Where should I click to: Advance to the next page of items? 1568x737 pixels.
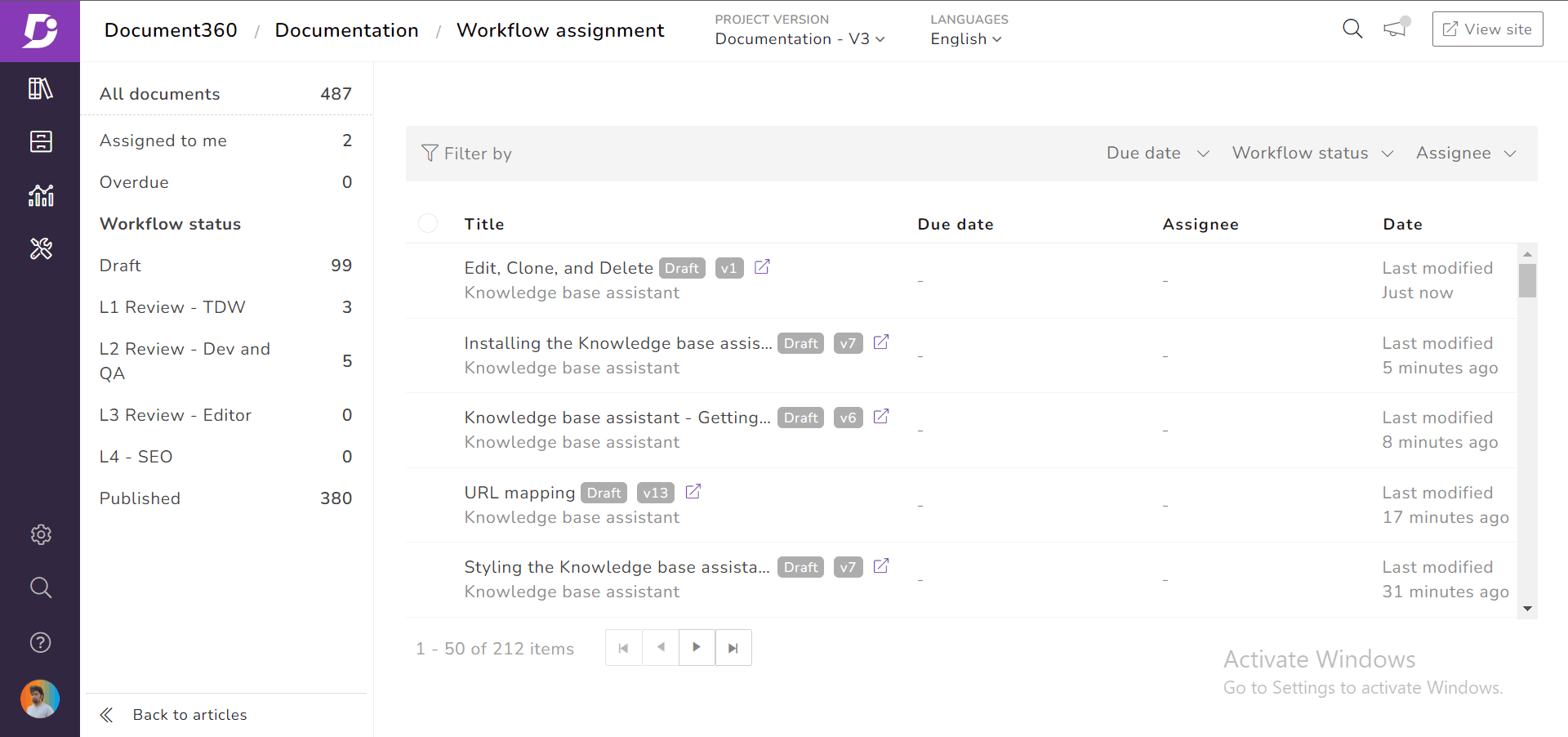697,647
